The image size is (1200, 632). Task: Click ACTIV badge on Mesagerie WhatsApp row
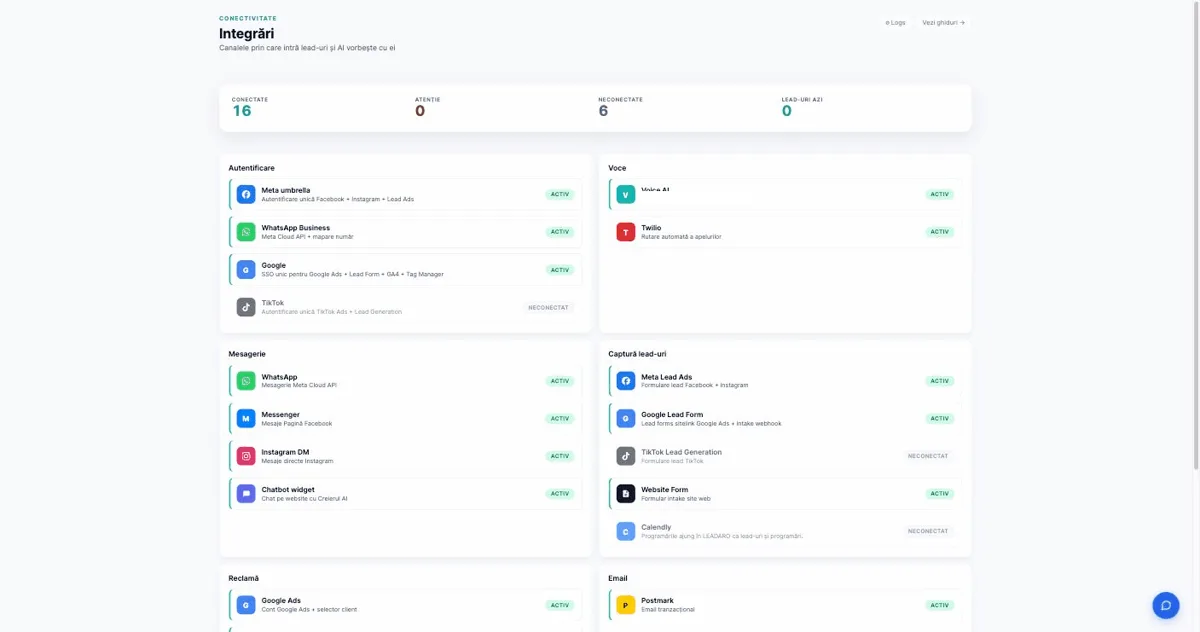point(560,381)
